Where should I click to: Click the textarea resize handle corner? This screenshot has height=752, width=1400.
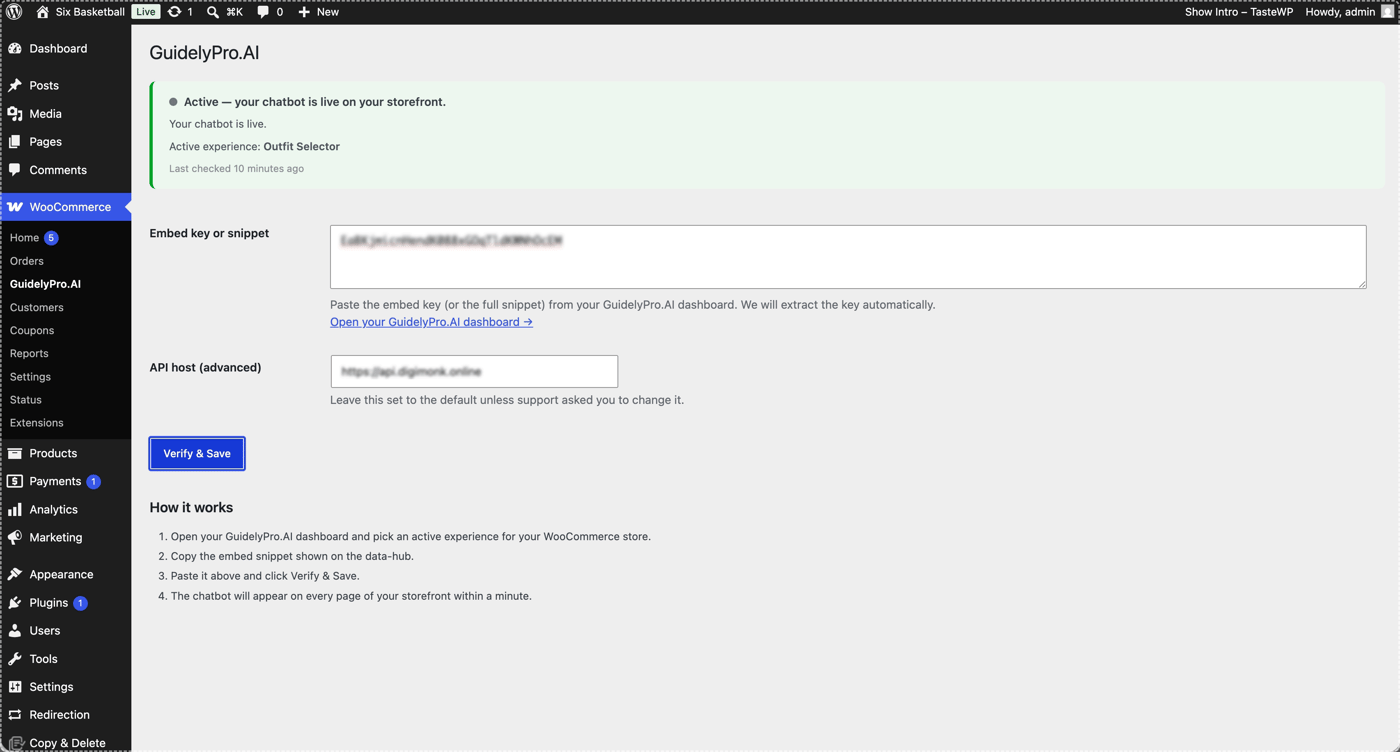point(1361,283)
